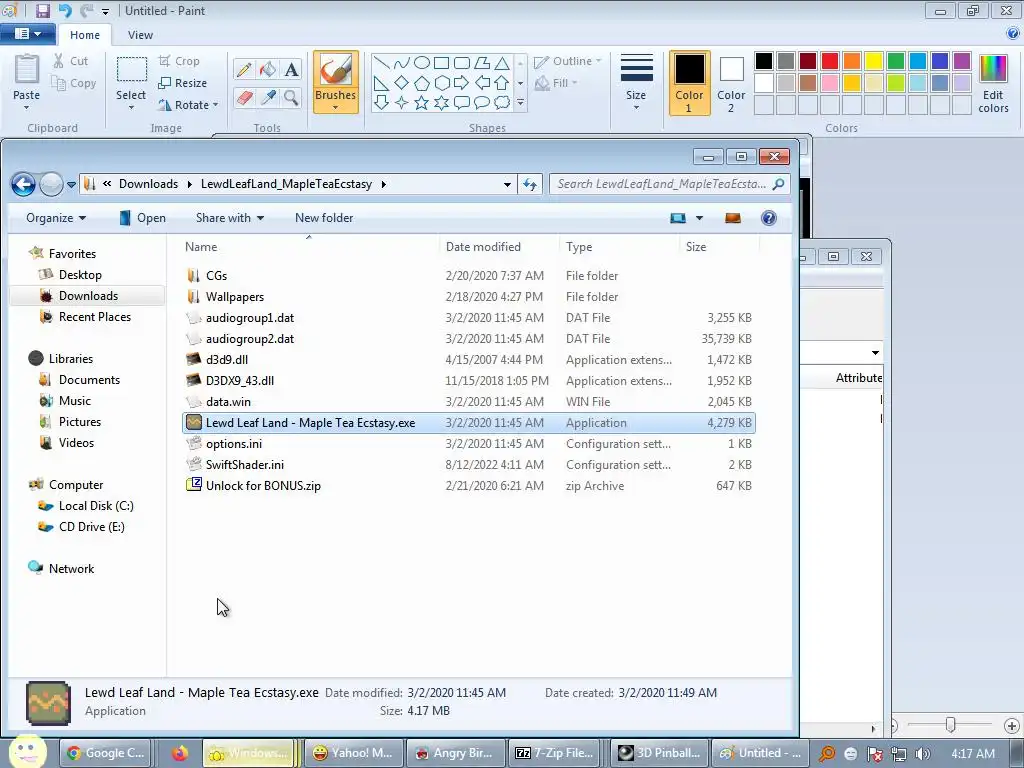The height and width of the screenshot is (768, 1024).
Task: Select the SwiftShader.ini file
Action: (468, 465)
